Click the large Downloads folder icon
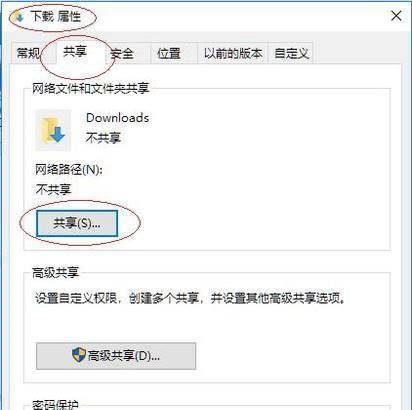Screen dimensions: 412x410 (x=53, y=130)
